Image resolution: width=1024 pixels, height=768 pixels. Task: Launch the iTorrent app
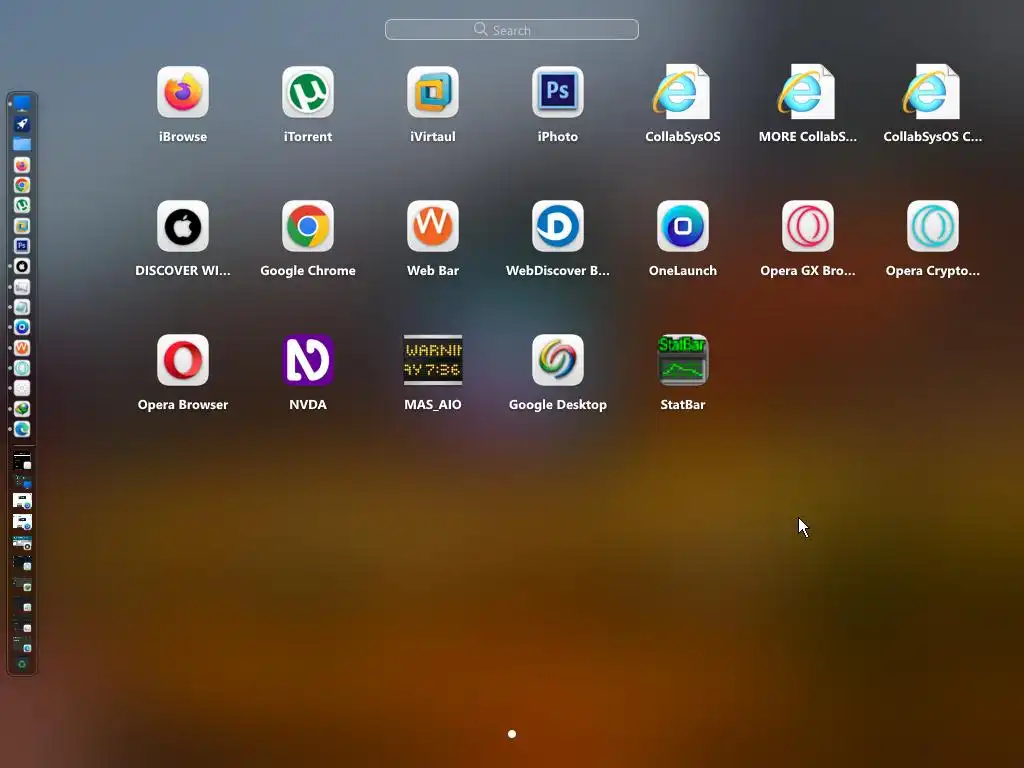click(308, 92)
